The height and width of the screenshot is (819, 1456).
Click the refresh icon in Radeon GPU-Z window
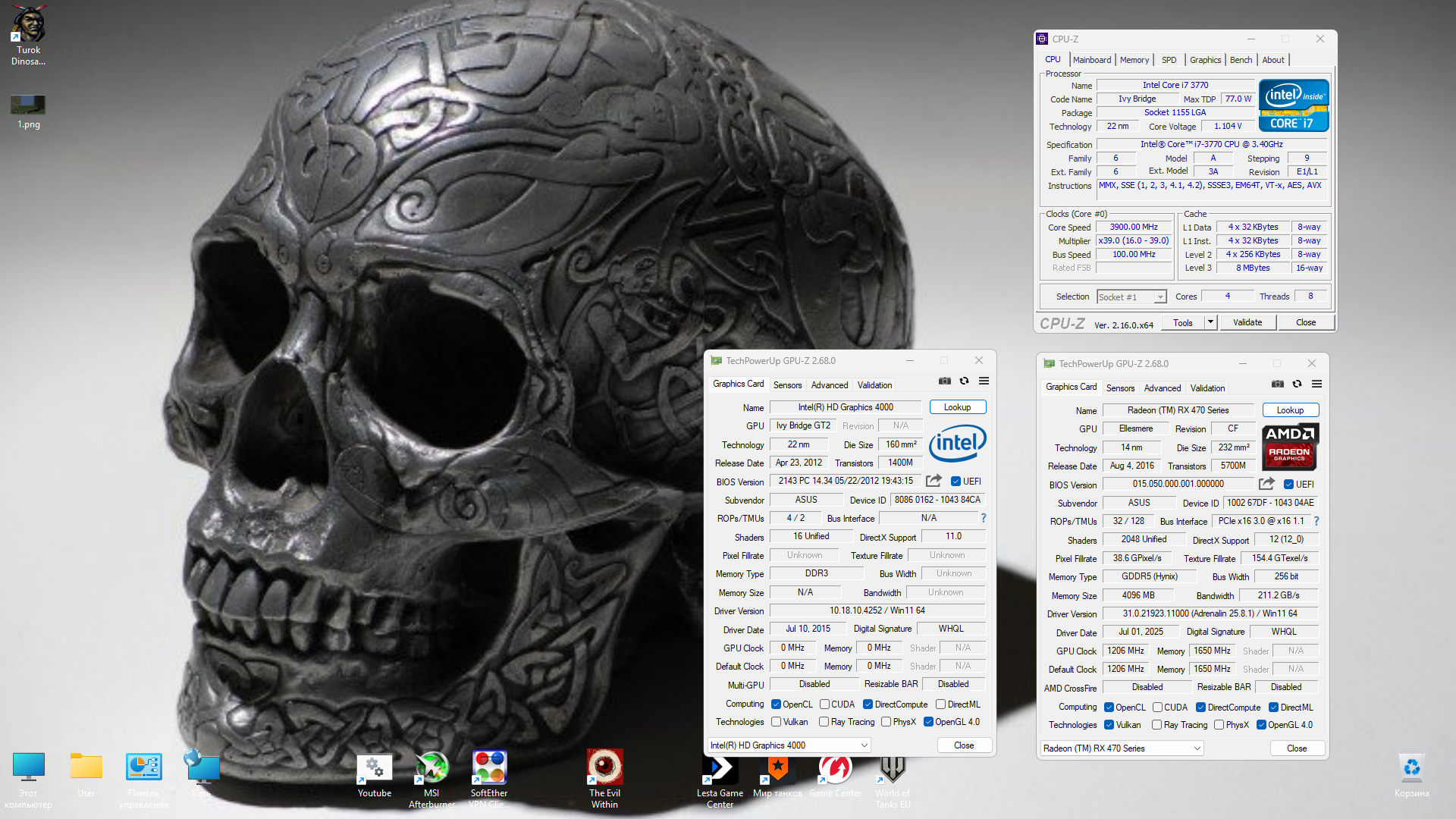click(1297, 384)
